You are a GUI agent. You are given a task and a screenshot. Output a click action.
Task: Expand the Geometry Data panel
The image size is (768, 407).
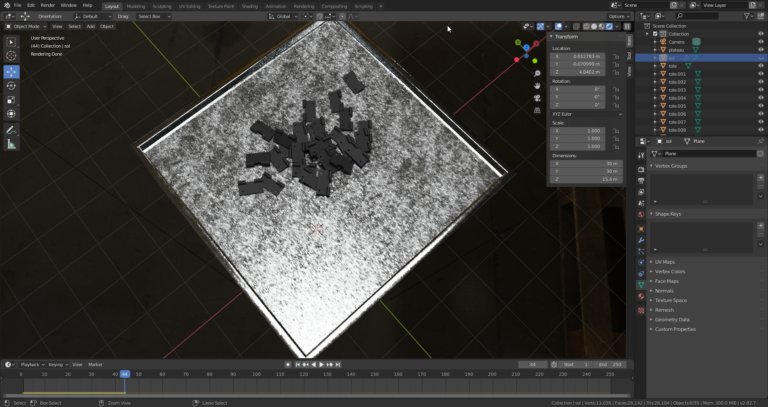click(x=672, y=320)
